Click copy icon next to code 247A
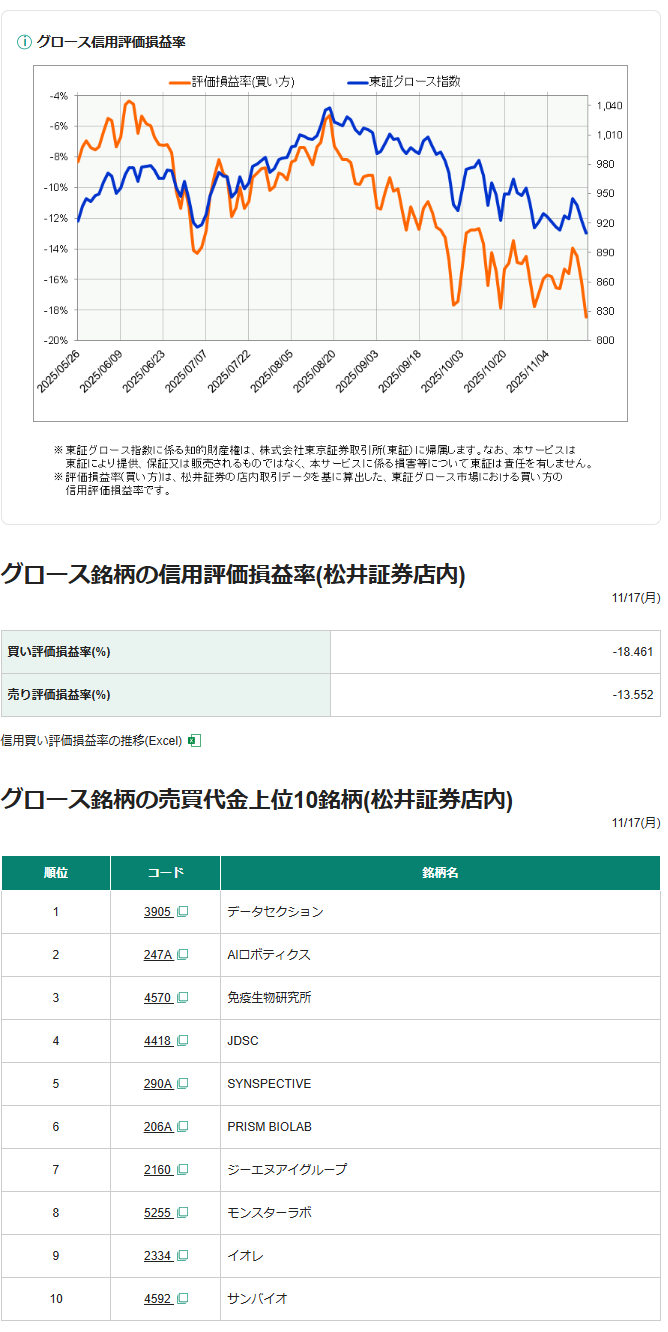 [x=183, y=955]
